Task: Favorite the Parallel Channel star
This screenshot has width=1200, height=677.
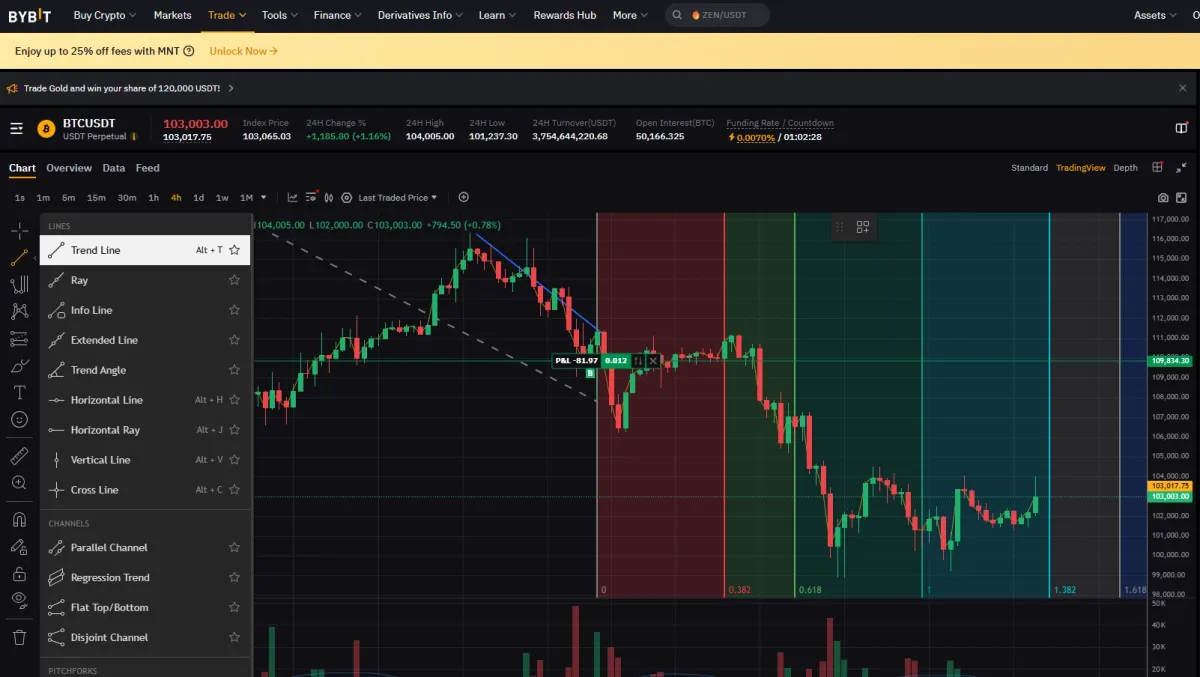Action: pyautogui.click(x=234, y=547)
